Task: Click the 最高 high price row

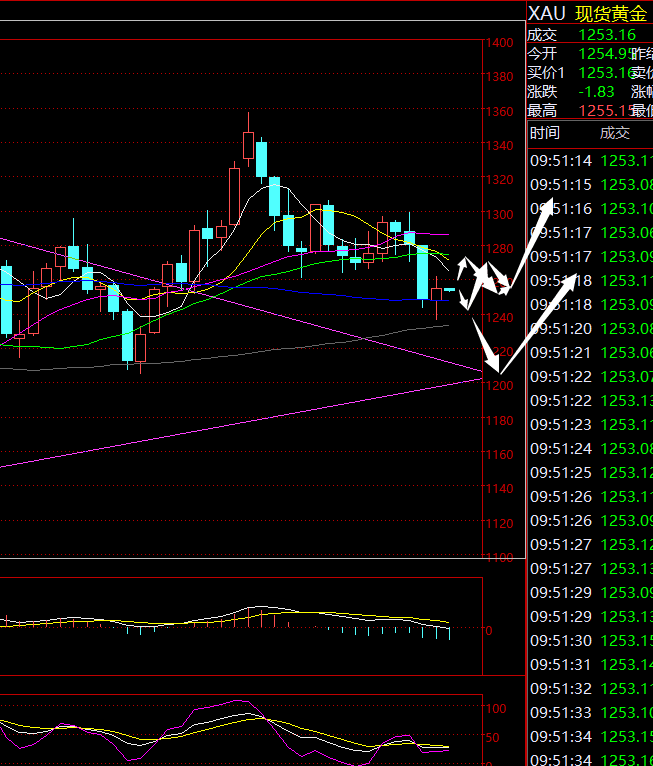Action: (588, 111)
